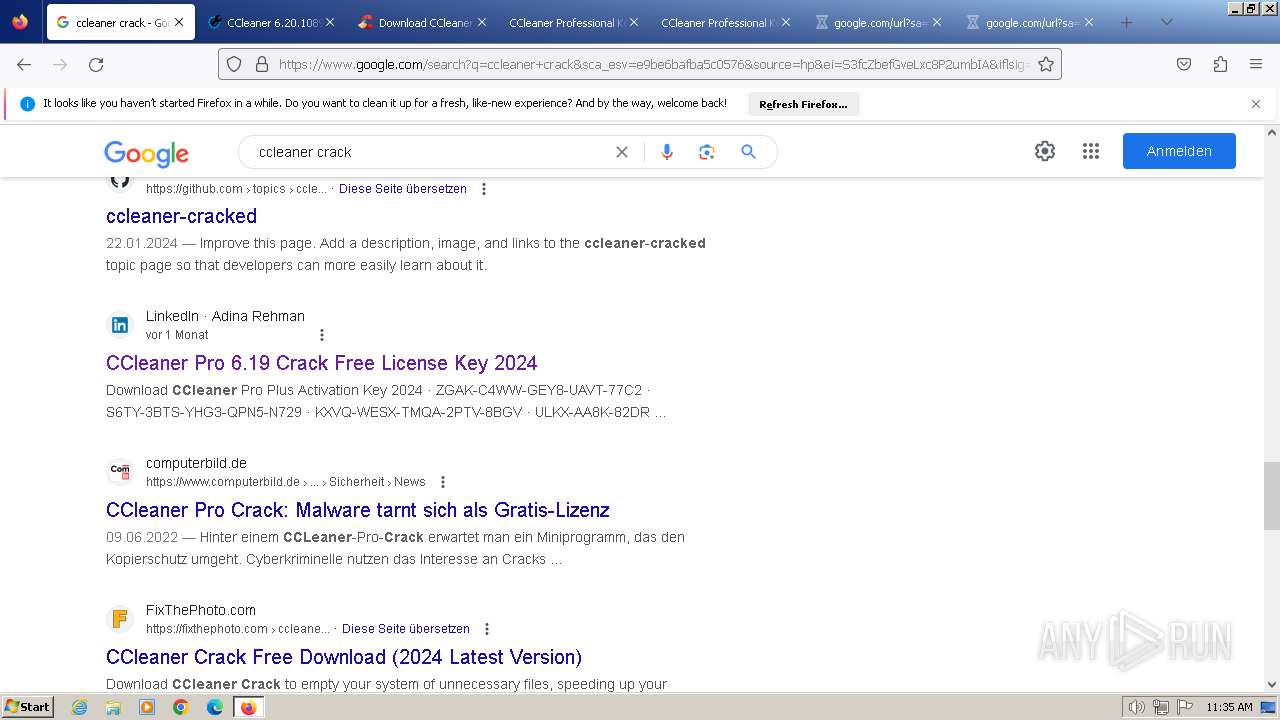The image size is (1280, 720).
Task: Click the computerbild.de result favicon
Action: (x=120, y=471)
